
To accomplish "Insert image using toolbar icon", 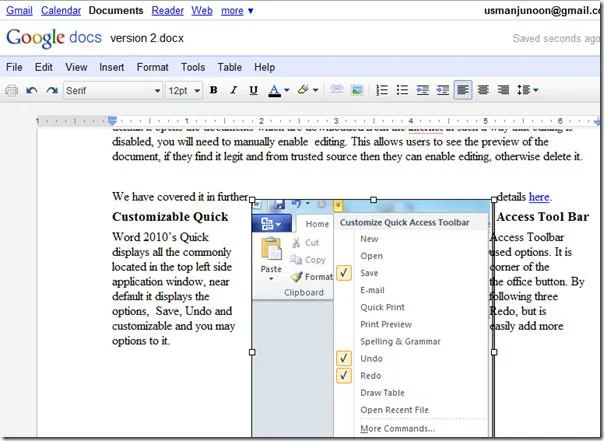I will pos(357,90).
